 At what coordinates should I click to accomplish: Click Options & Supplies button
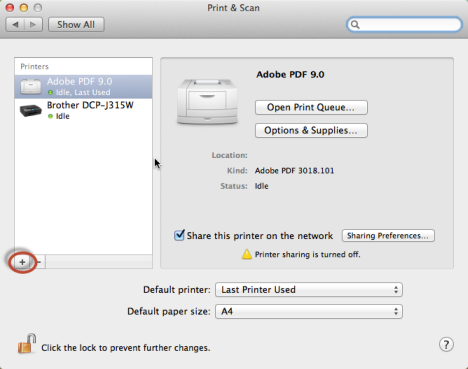click(311, 130)
